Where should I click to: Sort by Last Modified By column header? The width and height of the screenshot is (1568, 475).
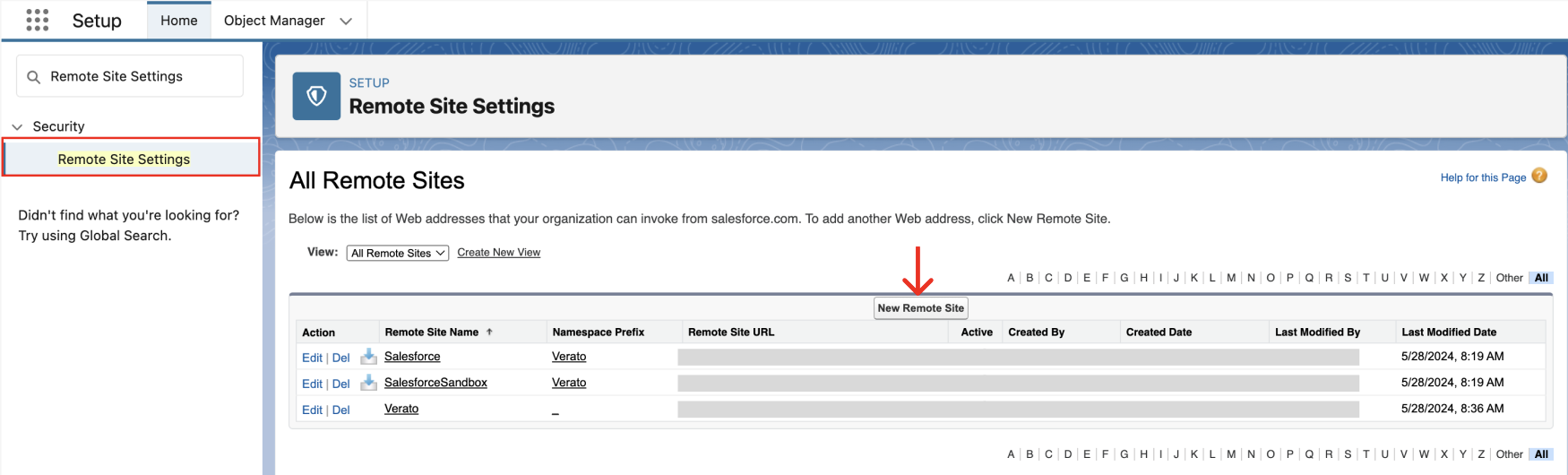(x=1317, y=332)
